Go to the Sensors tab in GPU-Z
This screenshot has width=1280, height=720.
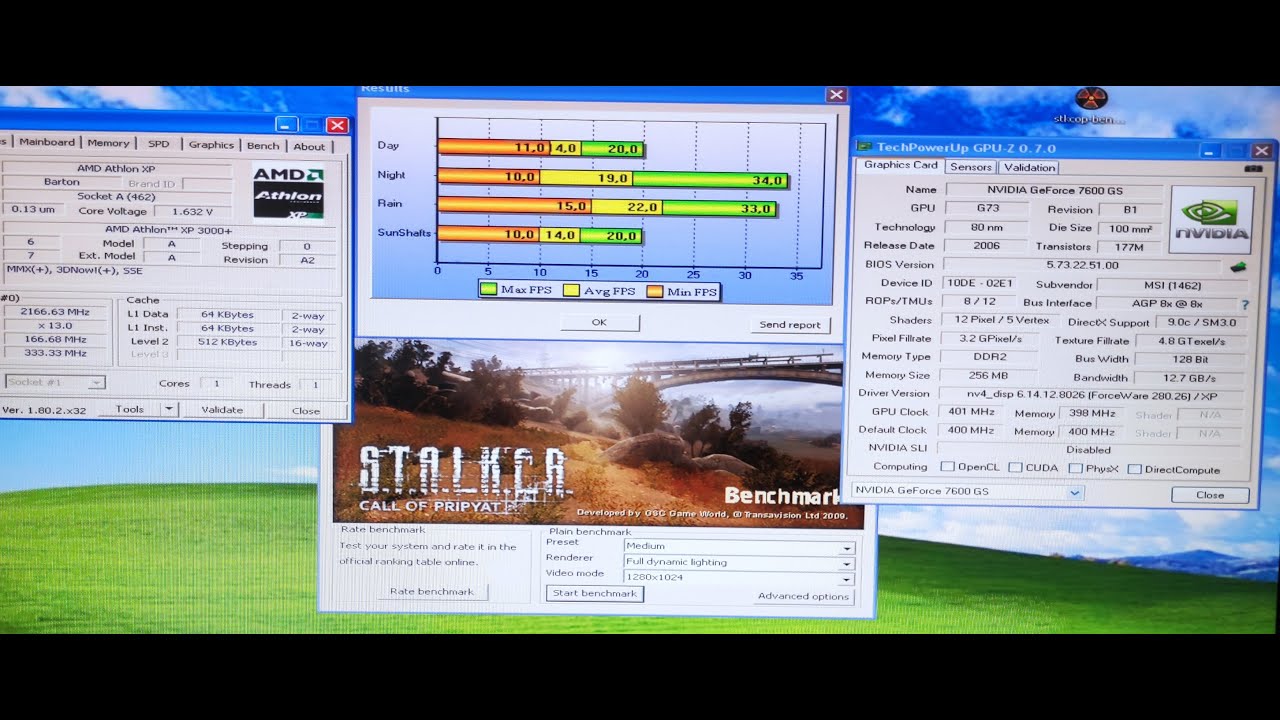coord(970,167)
